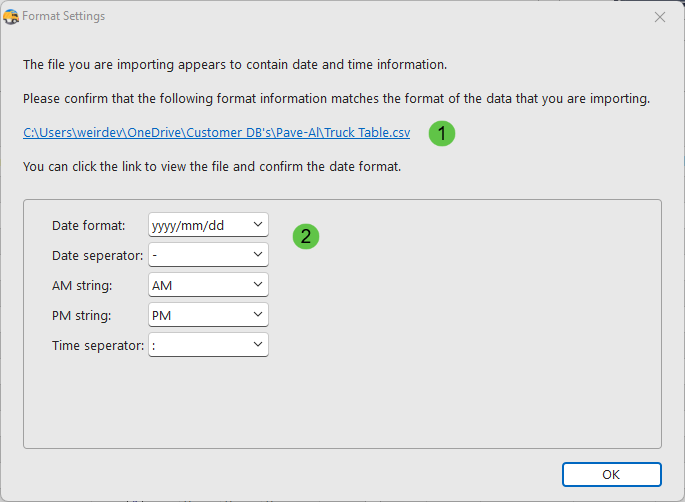Click the "PM string:" label
The image size is (685, 502).
click(82, 316)
